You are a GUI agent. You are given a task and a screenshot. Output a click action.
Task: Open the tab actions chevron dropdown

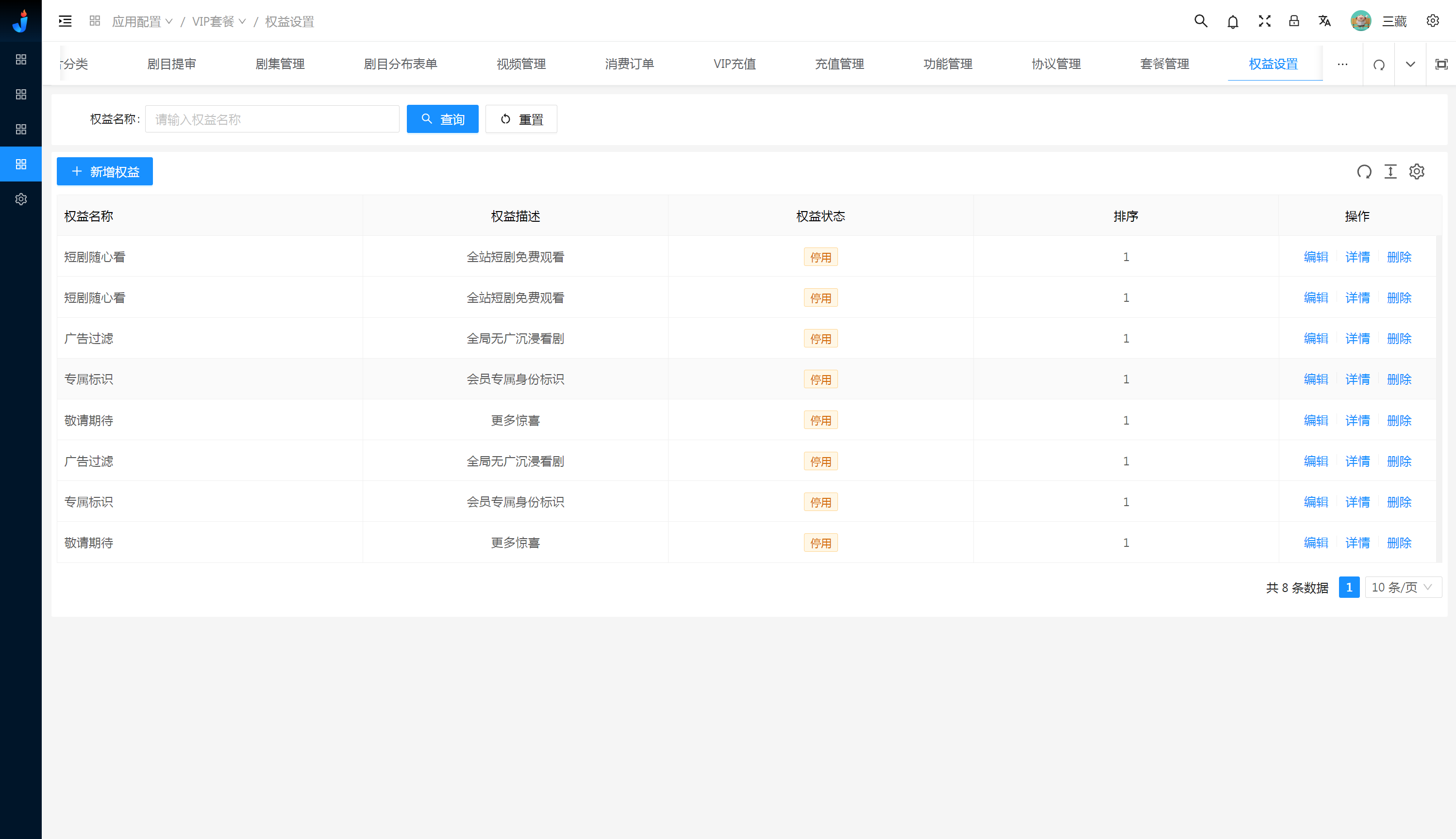(1410, 65)
